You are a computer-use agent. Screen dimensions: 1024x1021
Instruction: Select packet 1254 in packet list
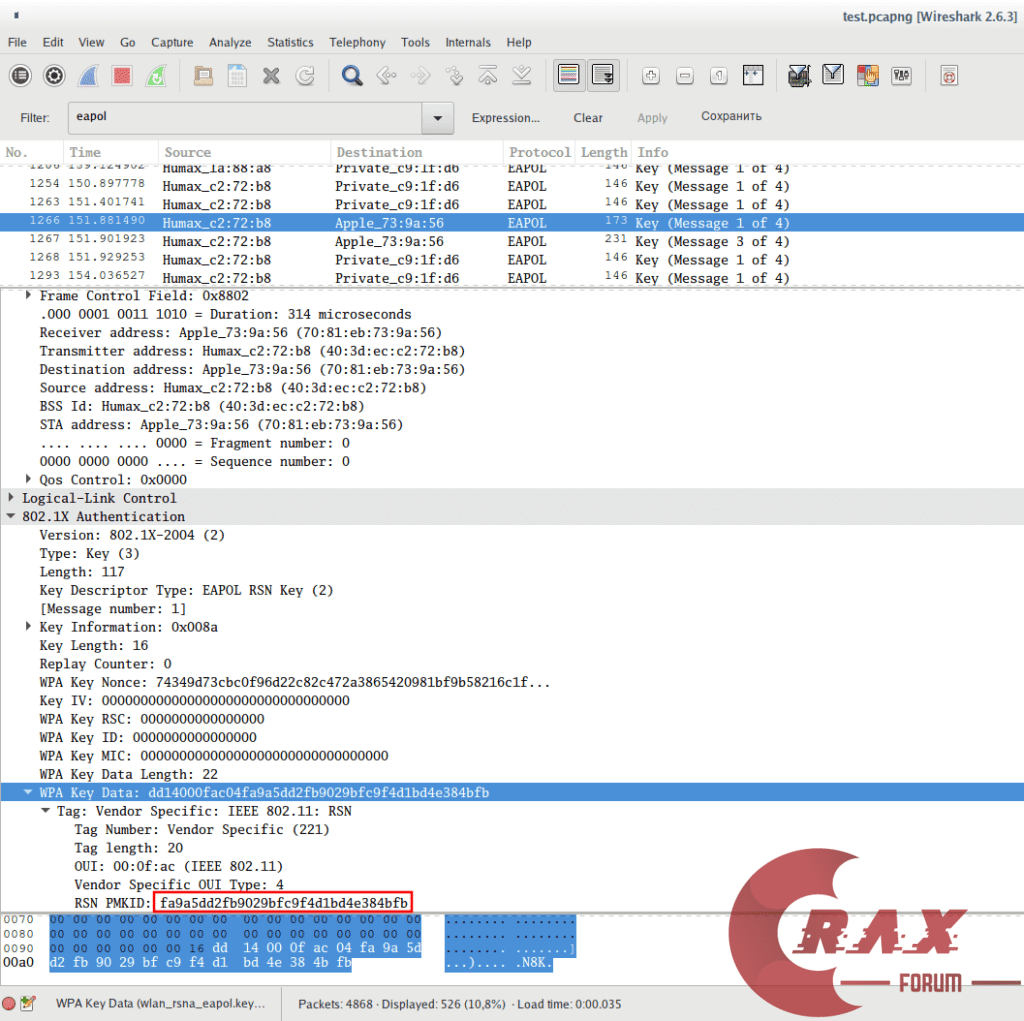point(512,186)
